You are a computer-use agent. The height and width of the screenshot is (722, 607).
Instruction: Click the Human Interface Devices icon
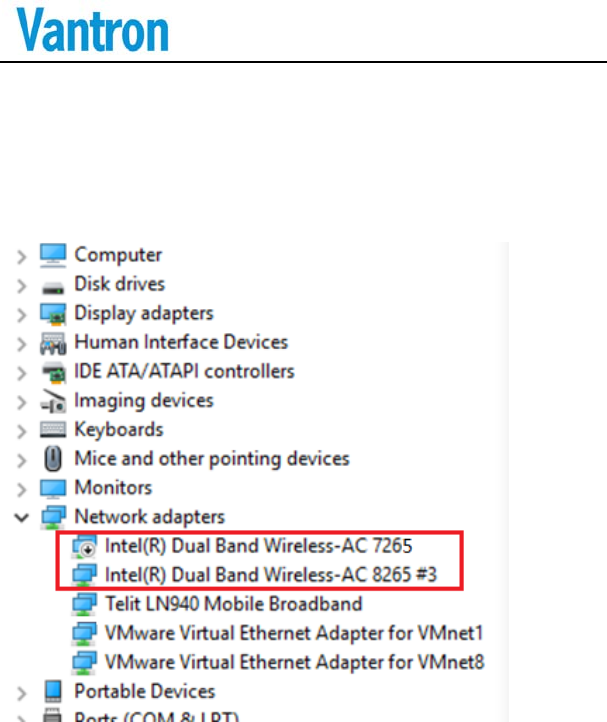(x=53, y=344)
